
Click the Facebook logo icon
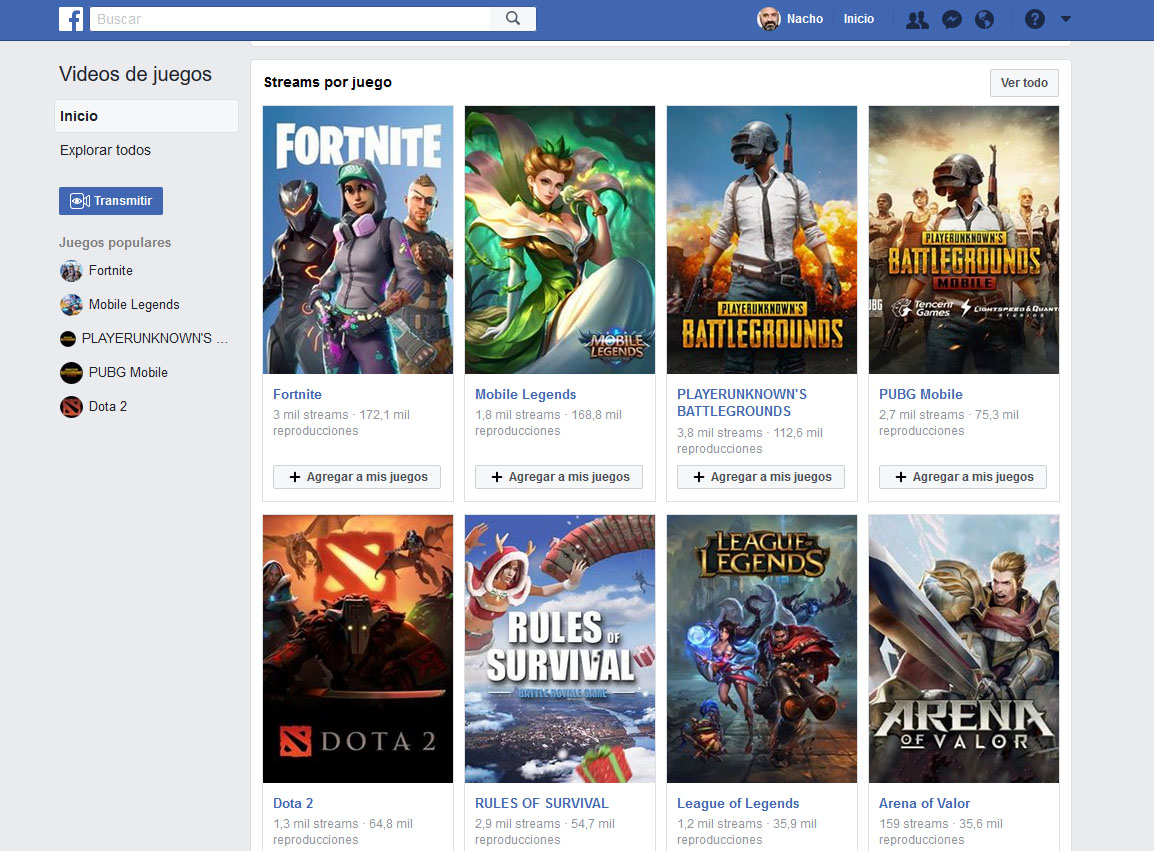71,18
